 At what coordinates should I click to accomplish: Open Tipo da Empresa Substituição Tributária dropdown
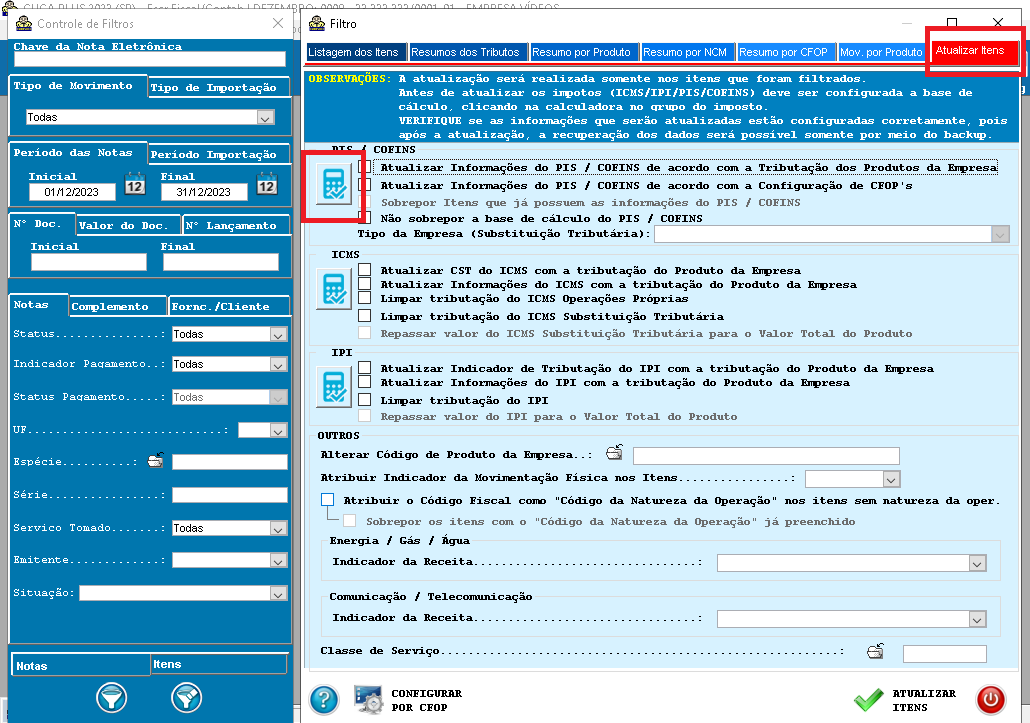point(1000,234)
